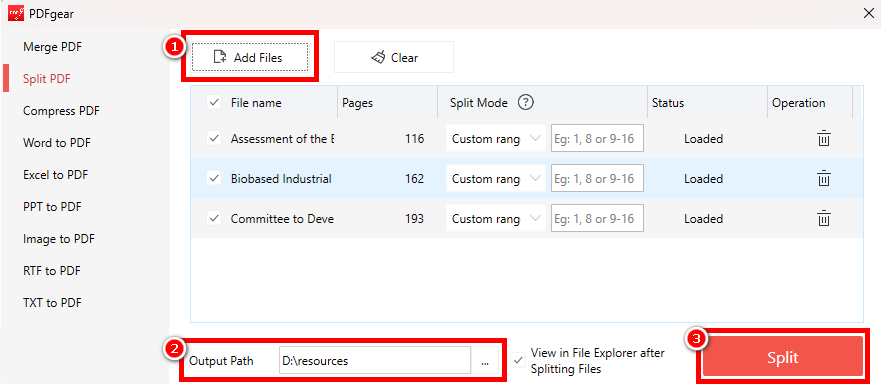Viewport: 881px width, 384px height.
Task: Select the Biobased Industrial file name
Action: click(281, 178)
